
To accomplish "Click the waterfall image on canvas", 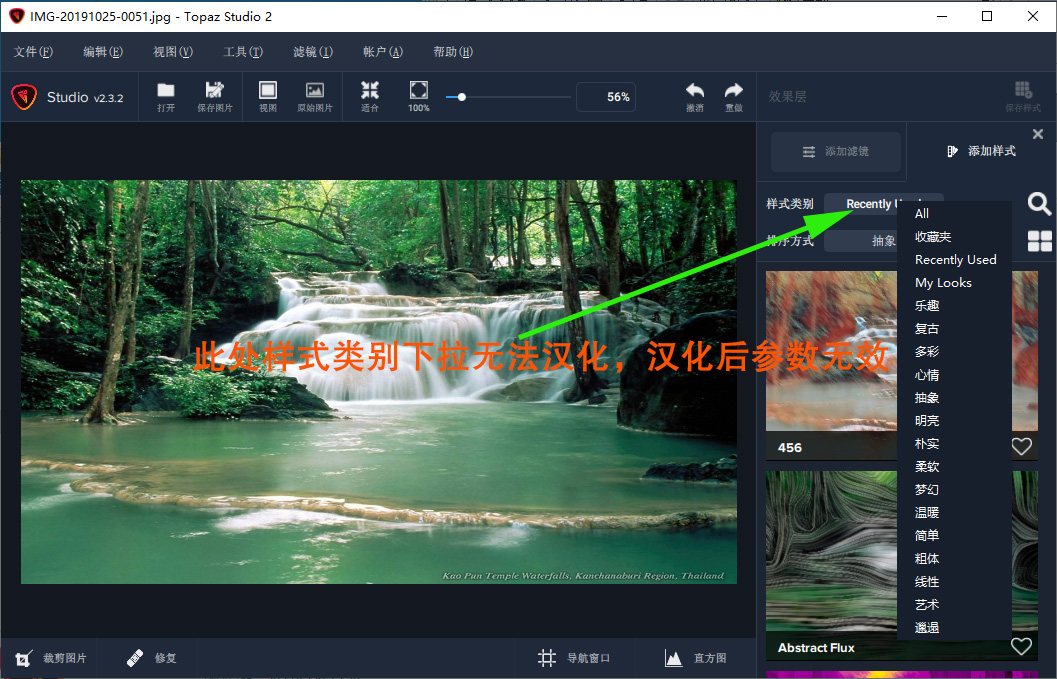I will click(x=379, y=382).
